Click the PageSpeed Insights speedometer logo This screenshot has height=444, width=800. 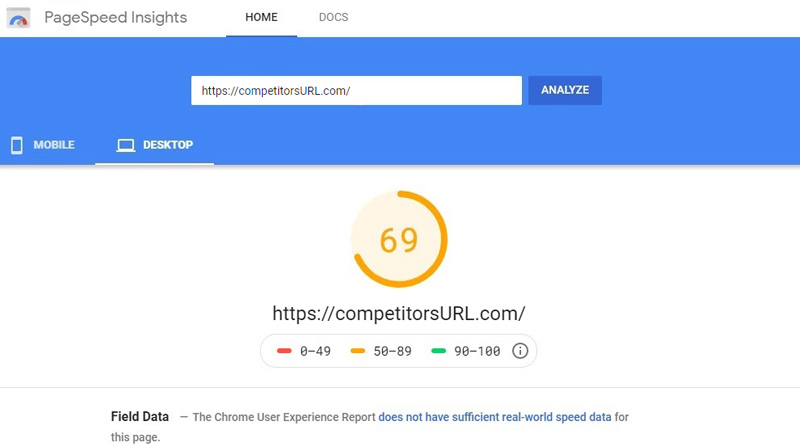point(18,18)
